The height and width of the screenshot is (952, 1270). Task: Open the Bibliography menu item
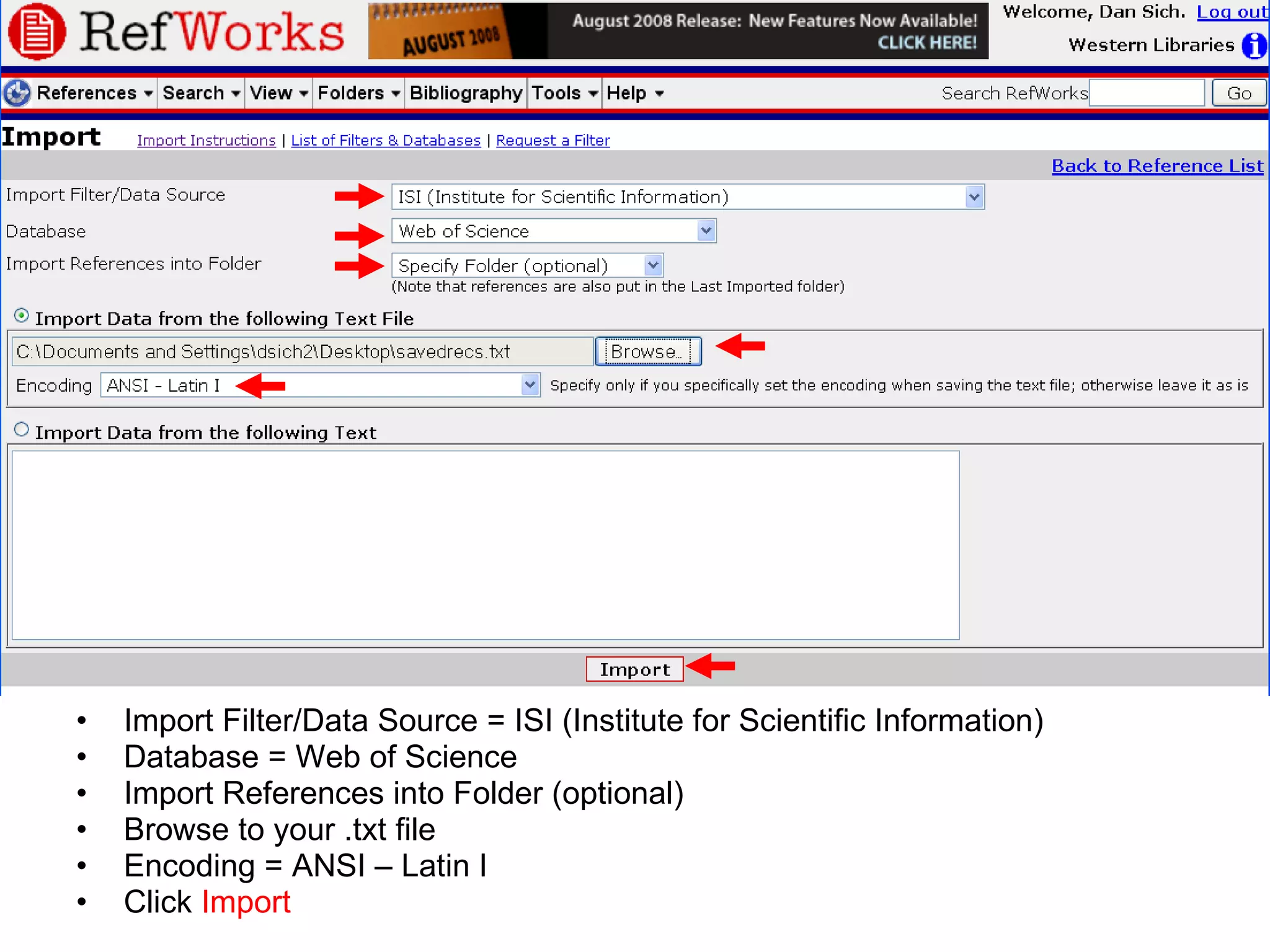coord(466,93)
